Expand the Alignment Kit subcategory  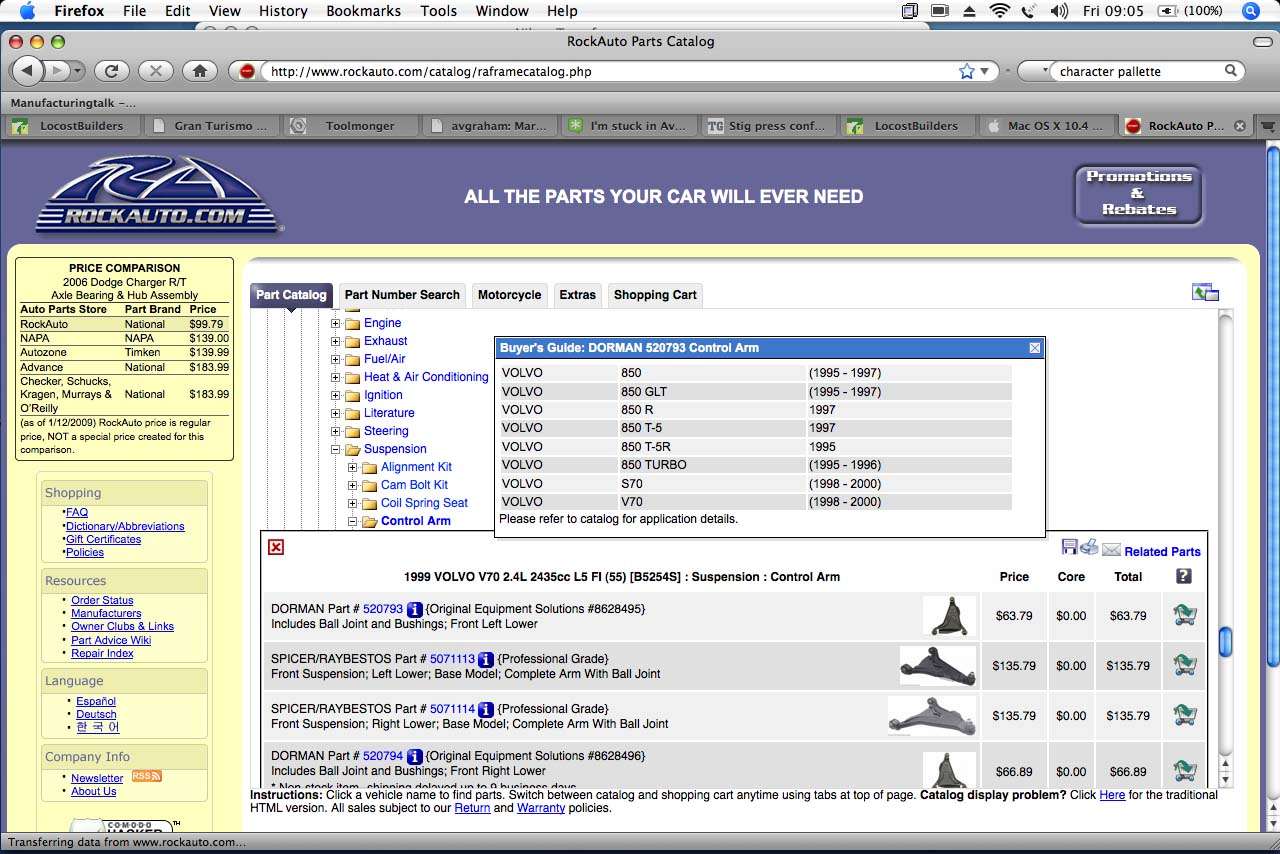coord(353,467)
